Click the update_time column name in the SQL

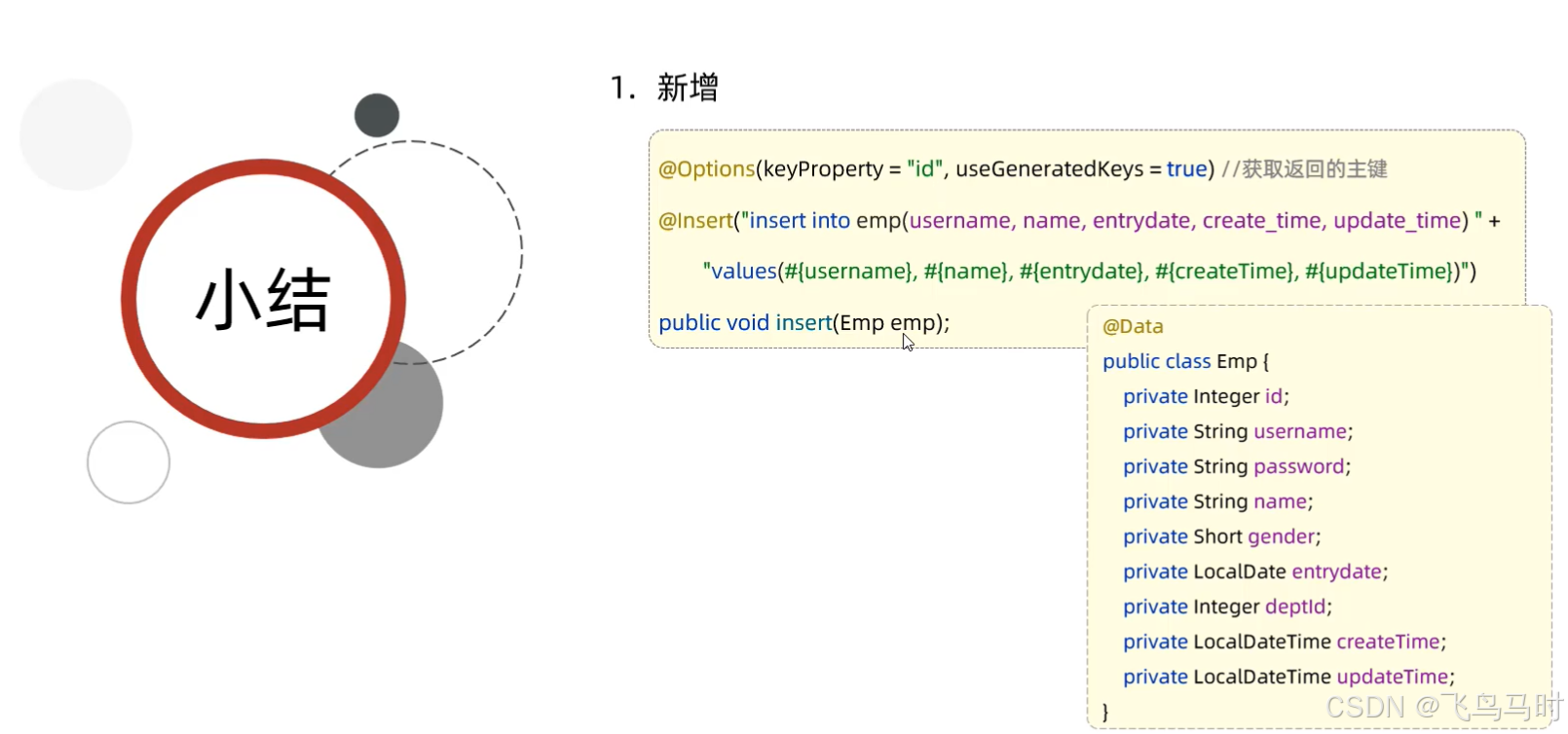[1398, 221]
